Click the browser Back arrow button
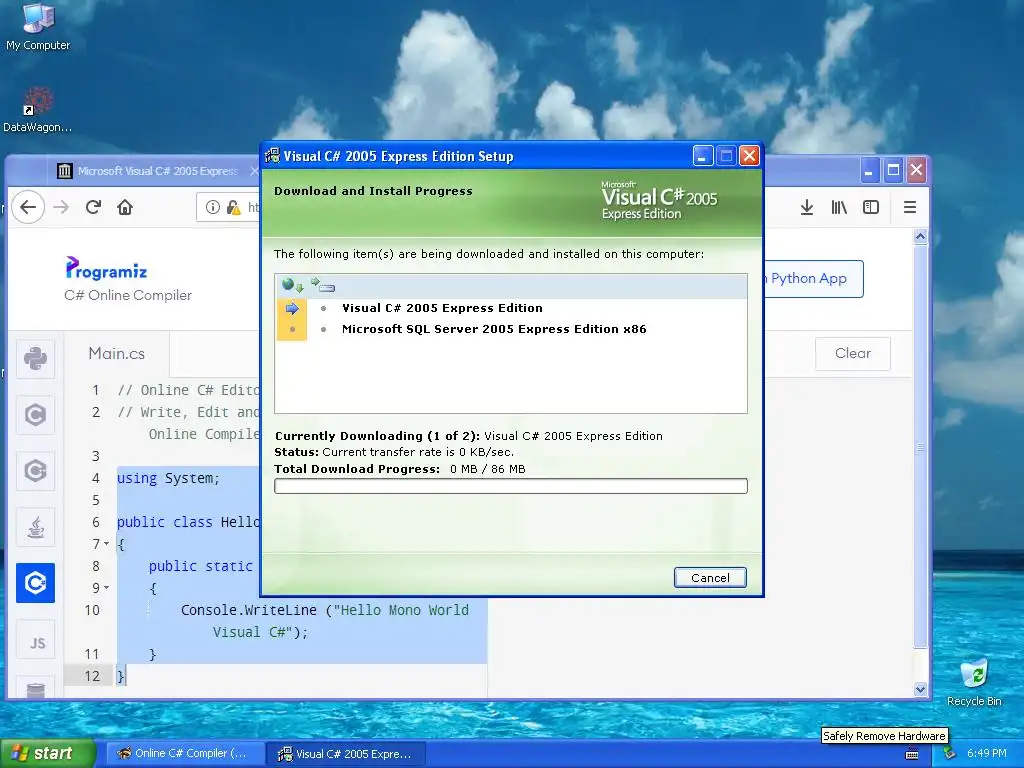Screen dimensions: 1024x768 pos(27,207)
